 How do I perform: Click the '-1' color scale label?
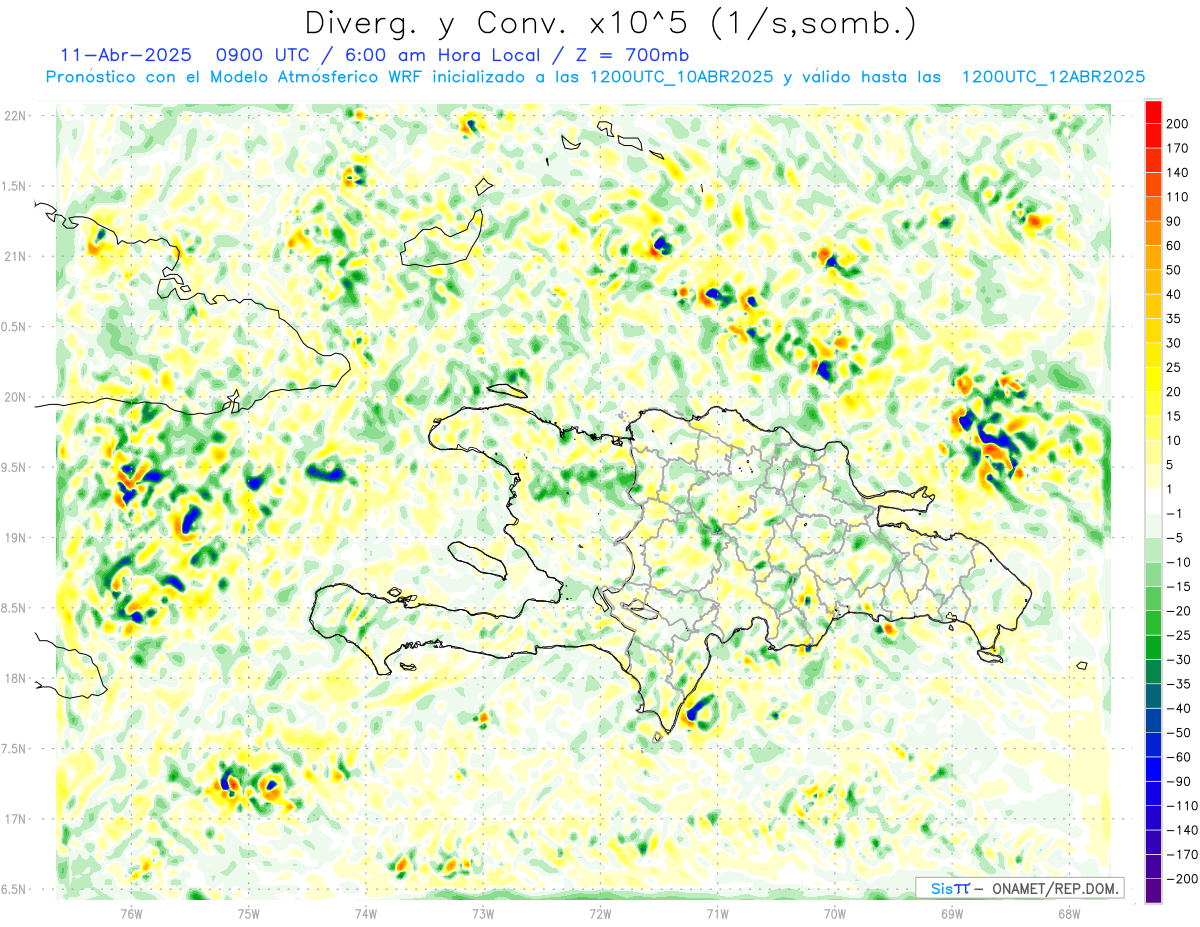[1174, 513]
